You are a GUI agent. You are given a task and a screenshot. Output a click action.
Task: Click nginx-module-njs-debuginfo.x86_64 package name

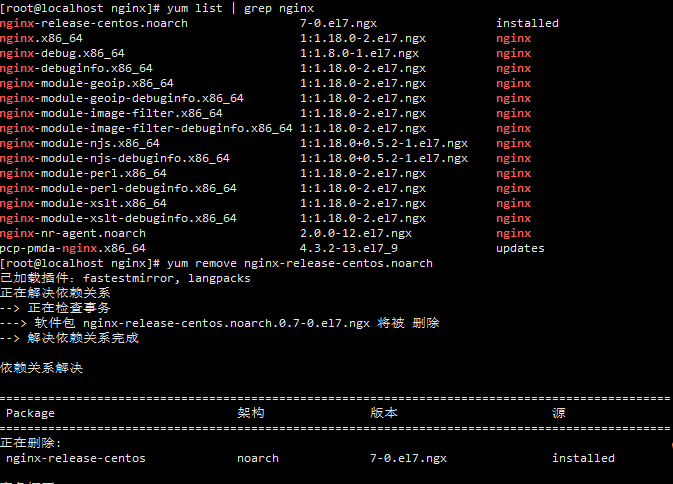(x=115, y=158)
